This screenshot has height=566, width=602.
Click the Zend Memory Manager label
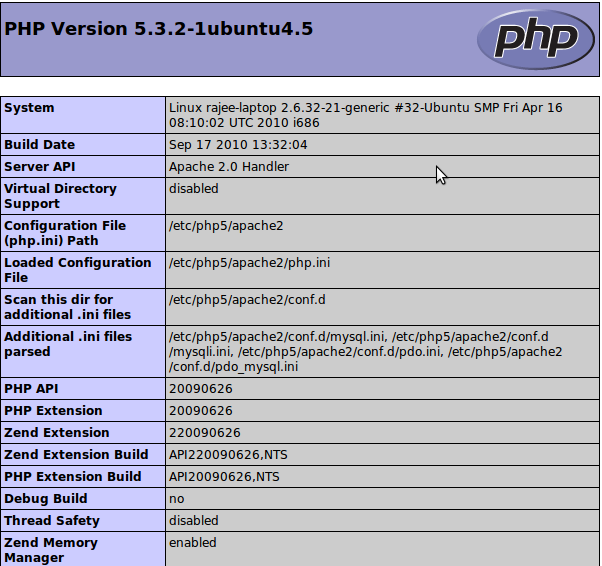[x=51, y=550]
